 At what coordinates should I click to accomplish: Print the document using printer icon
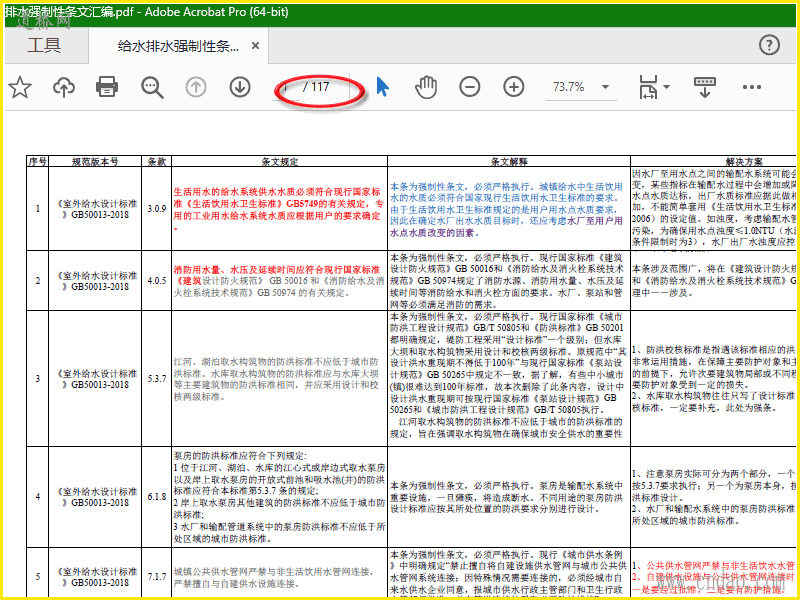click(108, 87)
